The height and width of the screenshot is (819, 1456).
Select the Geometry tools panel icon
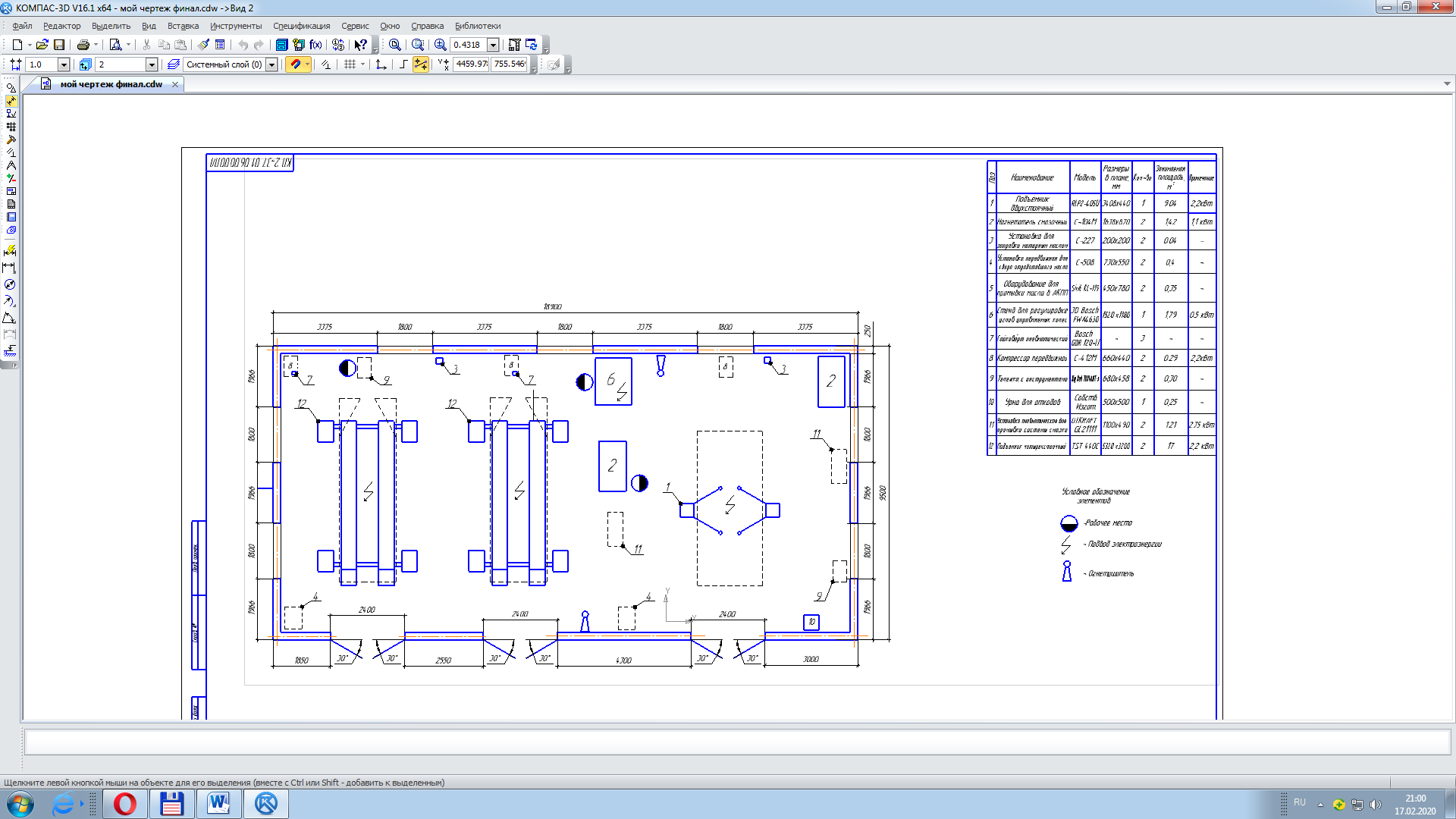tap(11, 88)
